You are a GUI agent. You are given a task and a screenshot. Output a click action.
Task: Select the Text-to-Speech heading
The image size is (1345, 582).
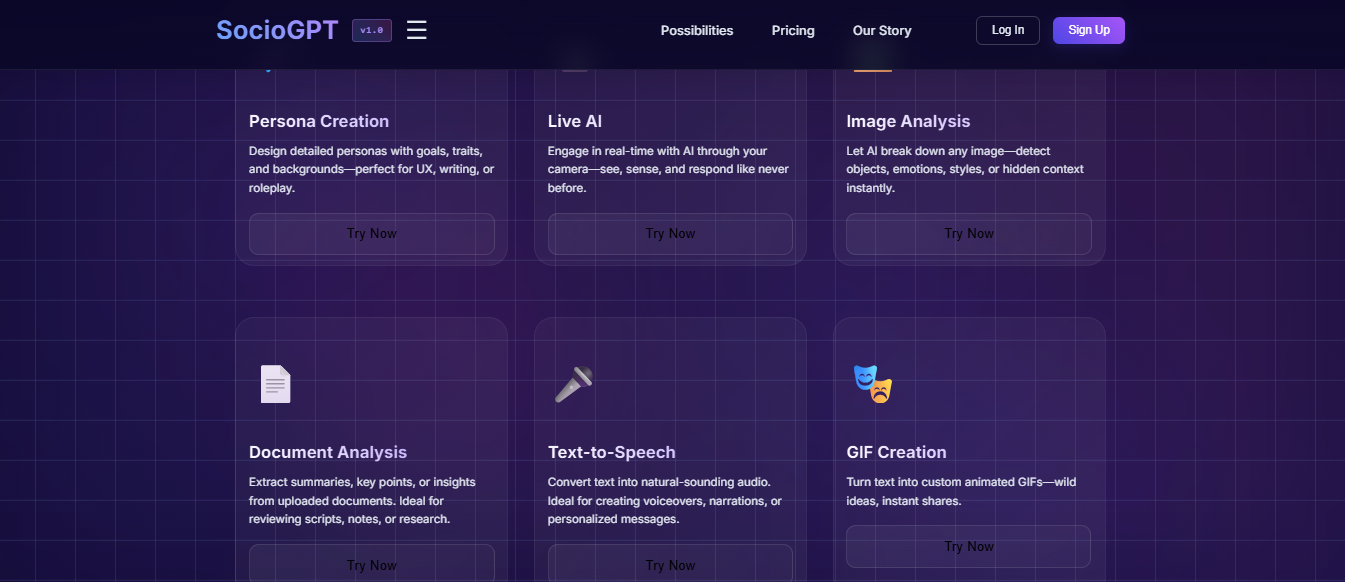[612, 452]
